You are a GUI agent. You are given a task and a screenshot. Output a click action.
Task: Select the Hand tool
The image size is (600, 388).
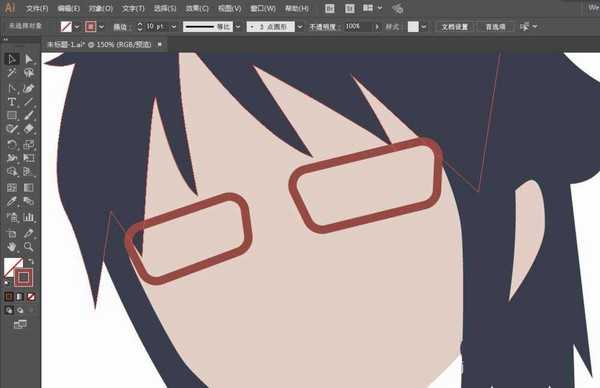(11, 246)
